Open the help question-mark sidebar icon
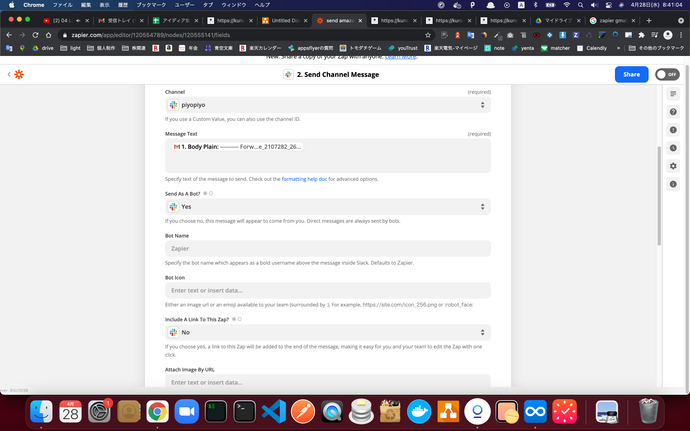This screenshot has width=690, height=431. coord(673,112)
